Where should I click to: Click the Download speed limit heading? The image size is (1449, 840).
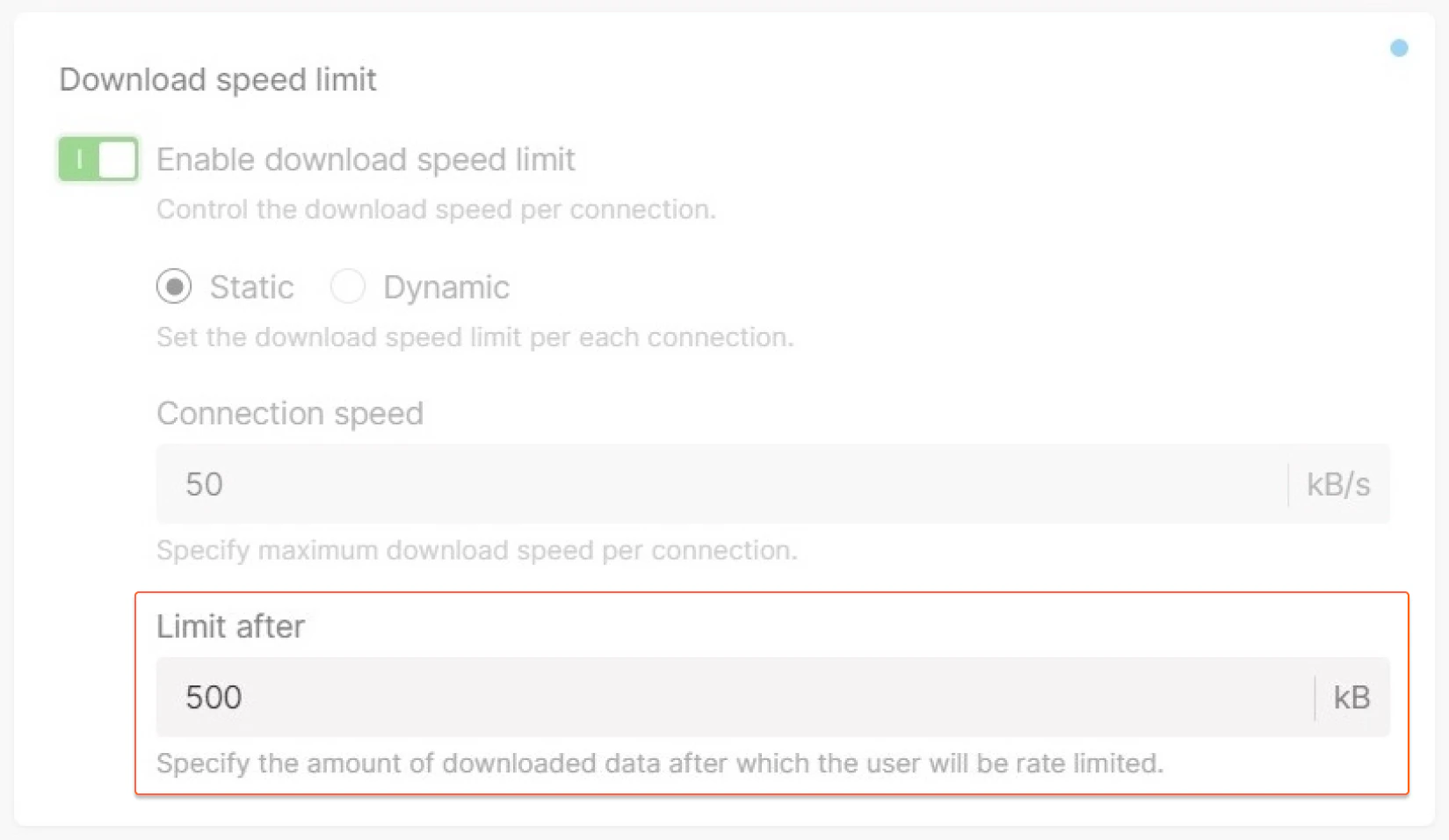pos(217,80)
